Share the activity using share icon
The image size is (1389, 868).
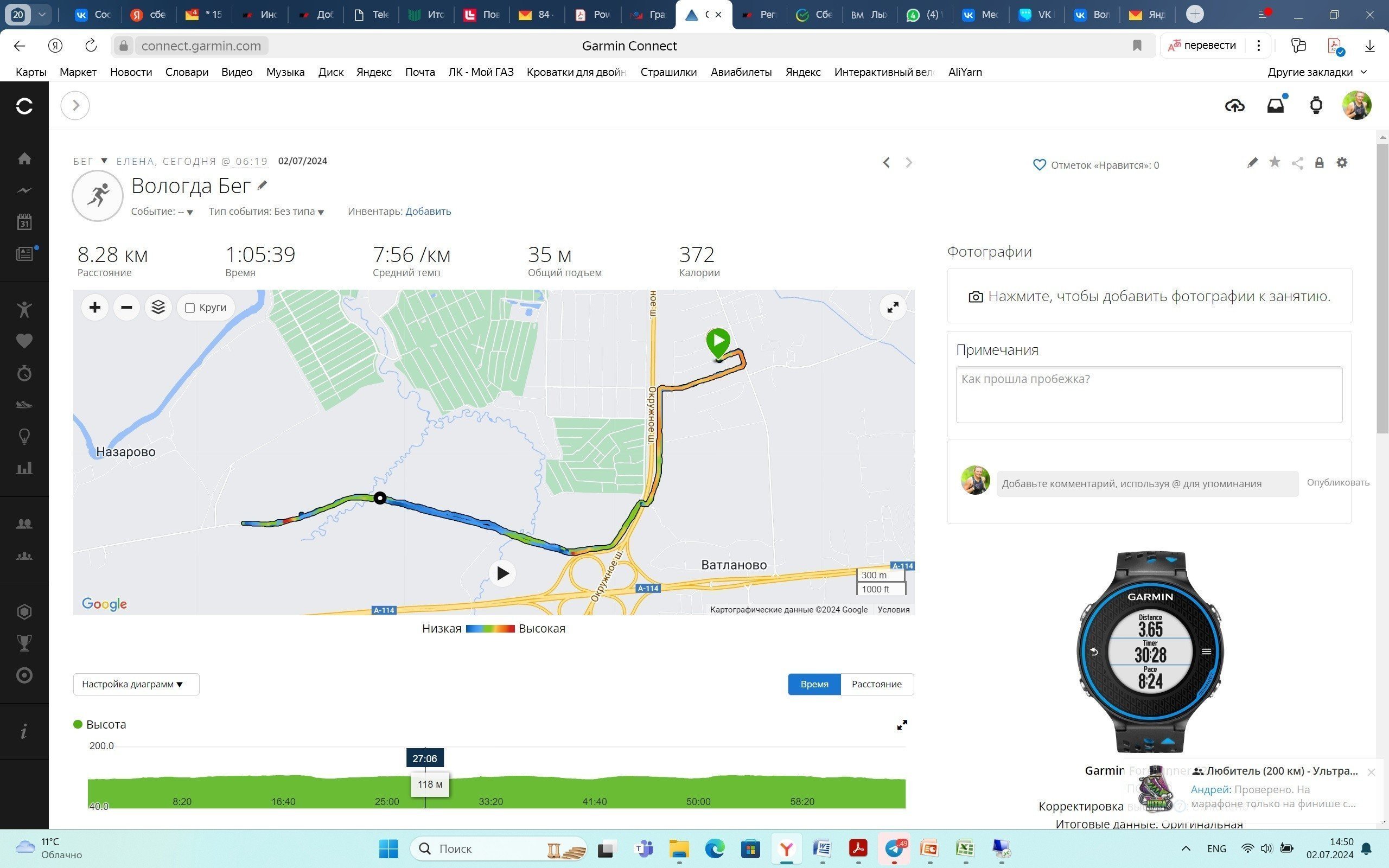[x=1297, y=163]
